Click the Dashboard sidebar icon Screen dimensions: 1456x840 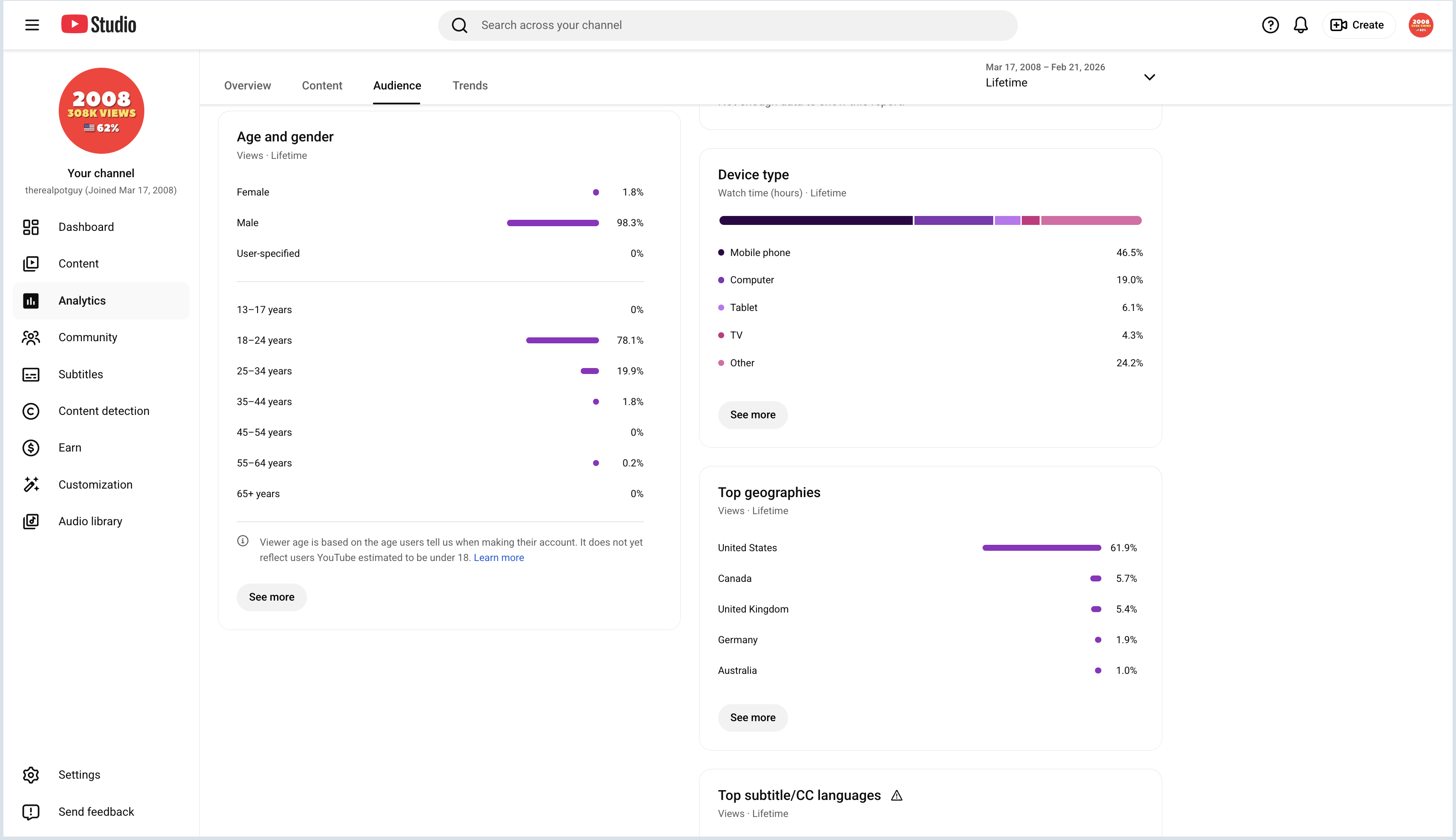(x=31, y=227)
